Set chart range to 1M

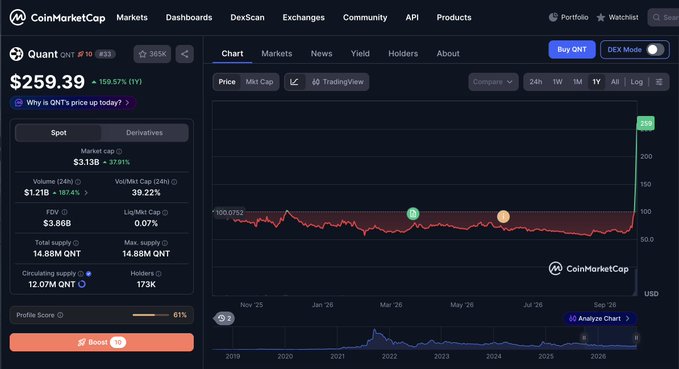577,82
